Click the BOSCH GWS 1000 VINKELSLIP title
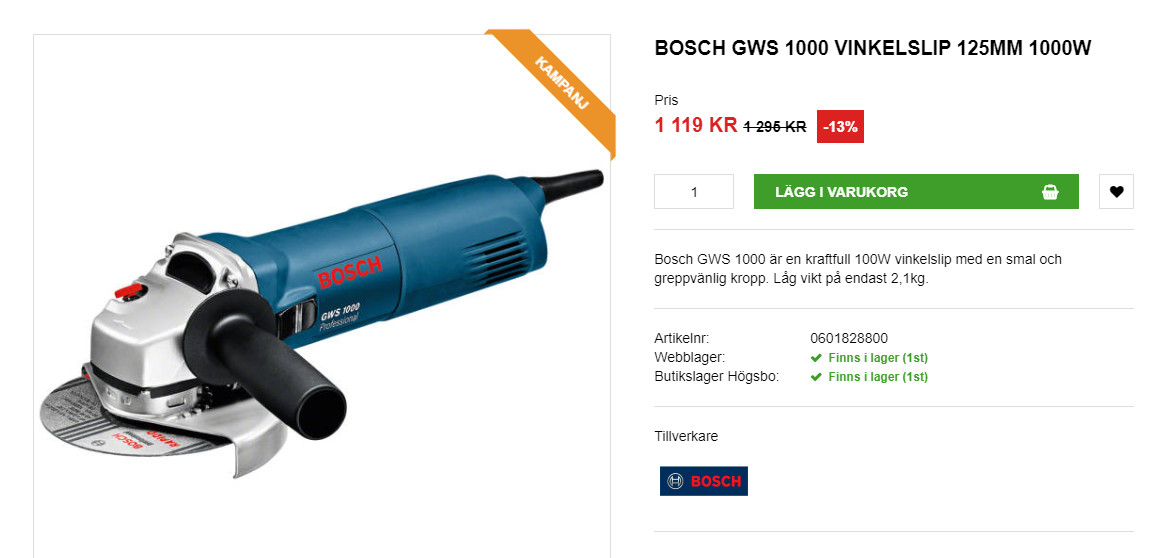 point(873,48)
